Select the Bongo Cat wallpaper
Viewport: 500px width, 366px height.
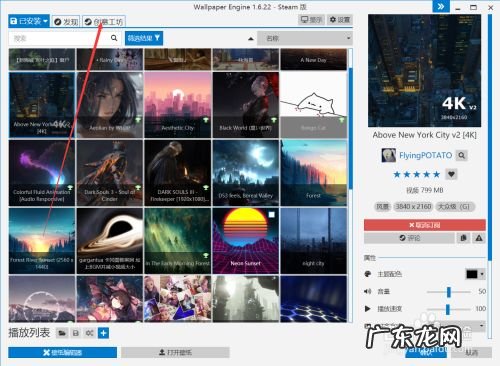(x=313, y=105)
